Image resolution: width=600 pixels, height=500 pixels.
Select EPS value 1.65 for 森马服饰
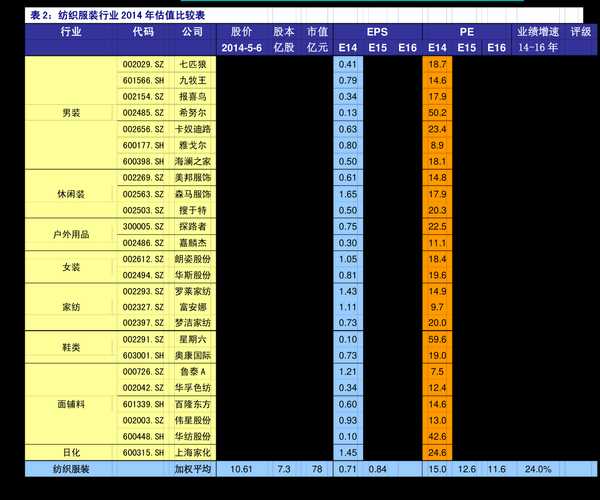348,194
